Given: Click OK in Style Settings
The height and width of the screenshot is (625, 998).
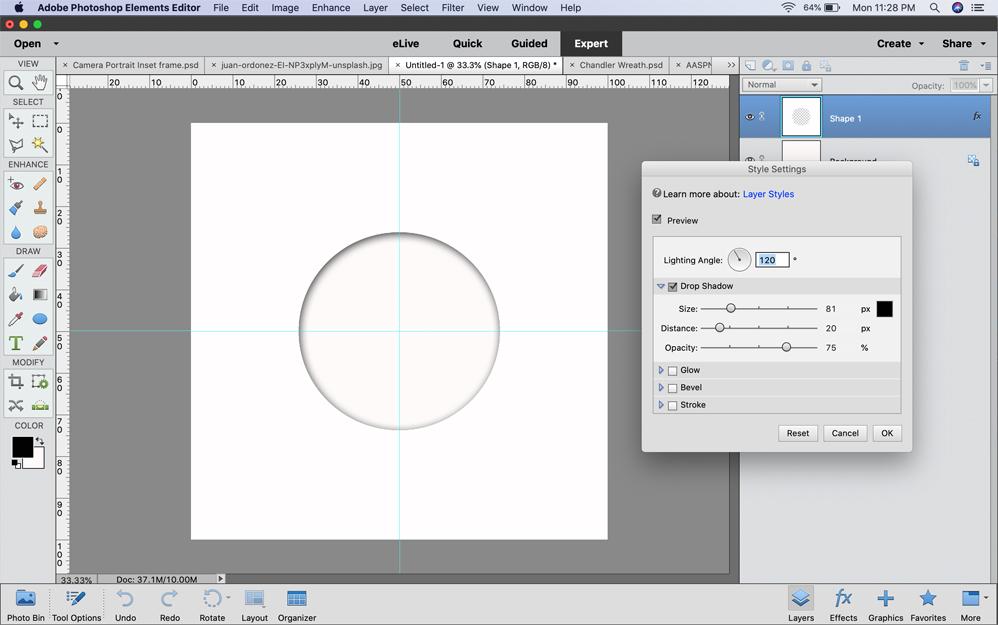Looking at the screenshot, I should tap(887, 433).
